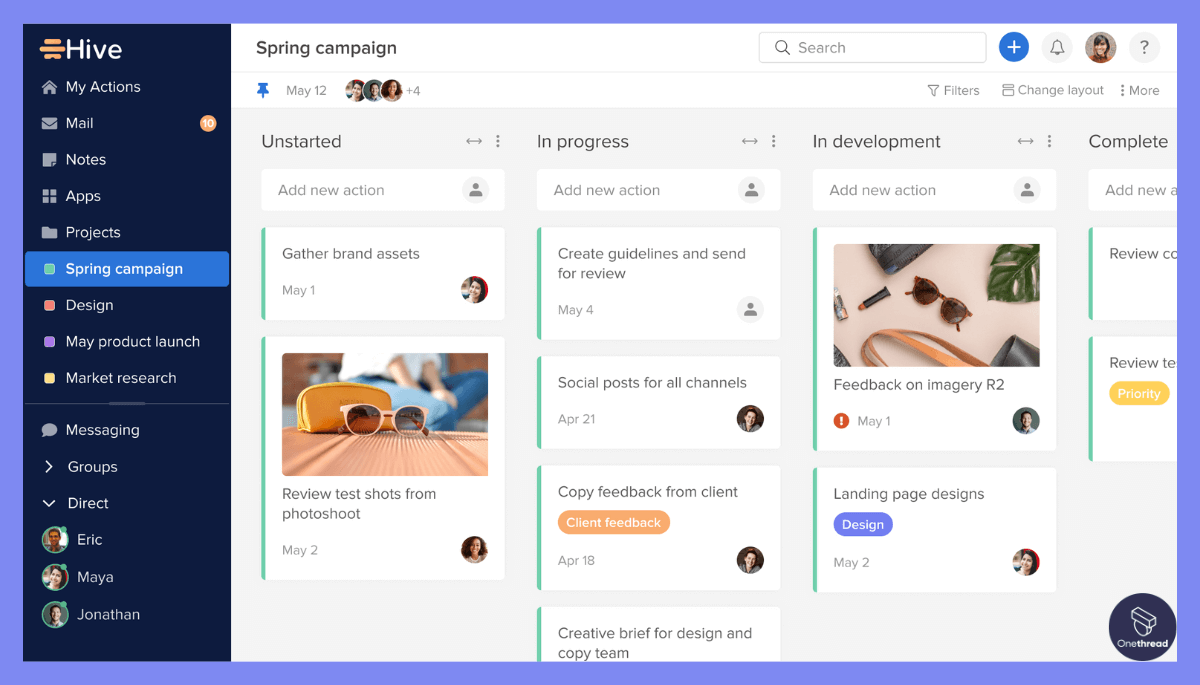Open the Notes section

tap(86, 159)
